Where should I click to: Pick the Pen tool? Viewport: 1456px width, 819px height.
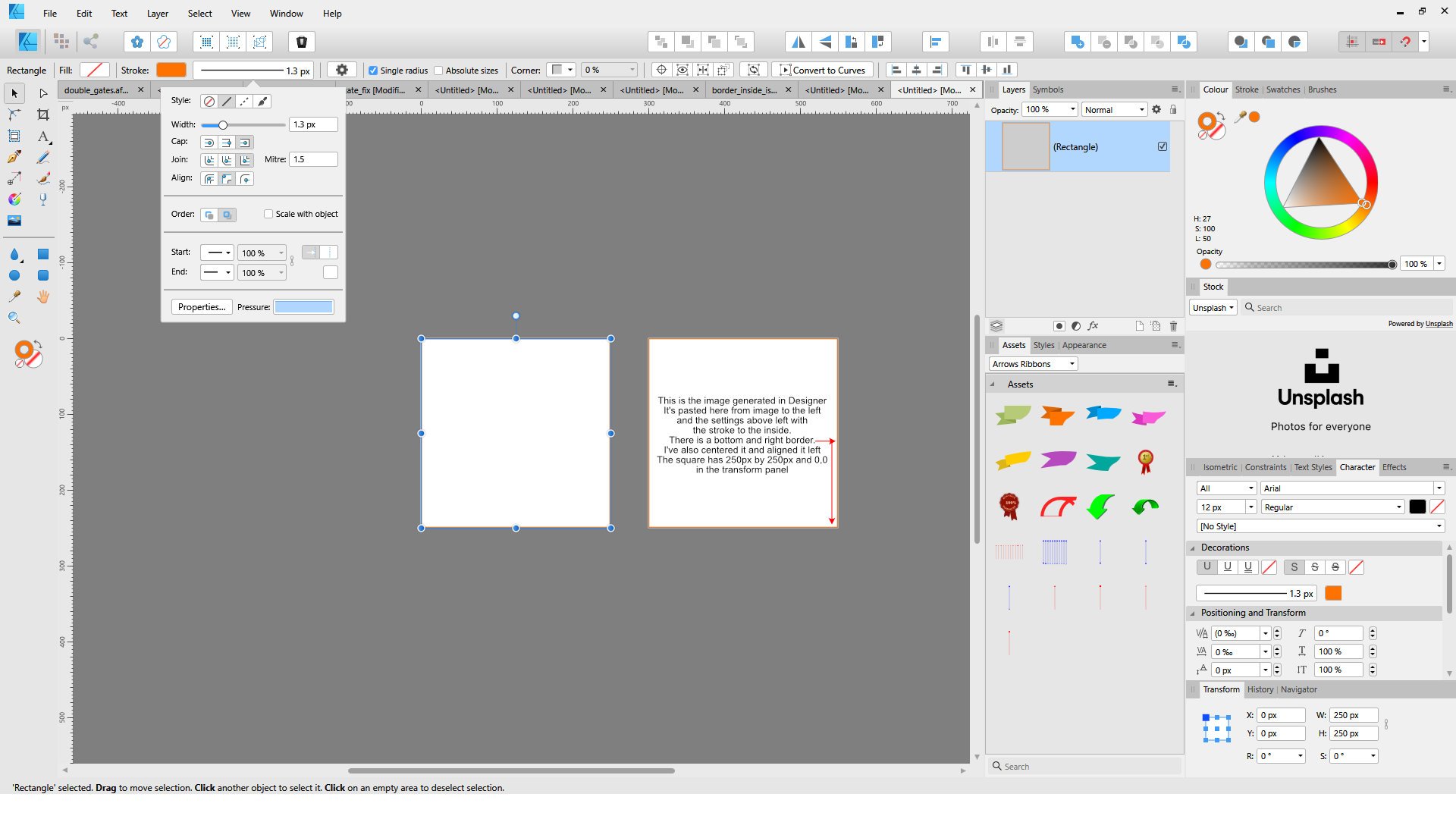(x=14, y=157)
